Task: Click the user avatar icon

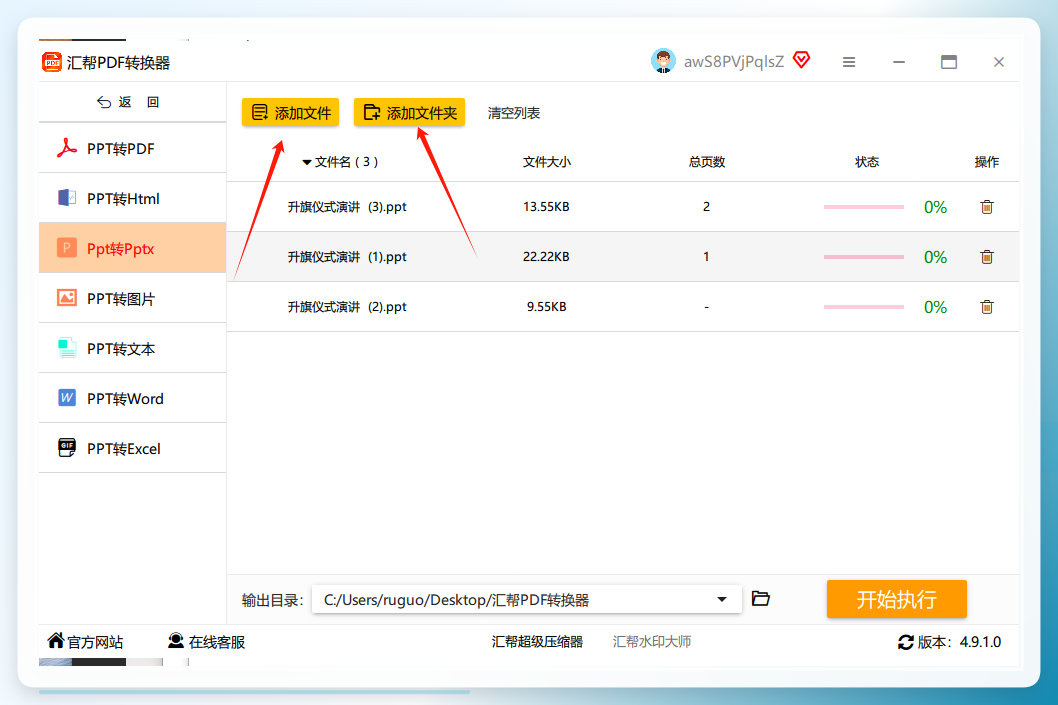Action: (663, 61)
